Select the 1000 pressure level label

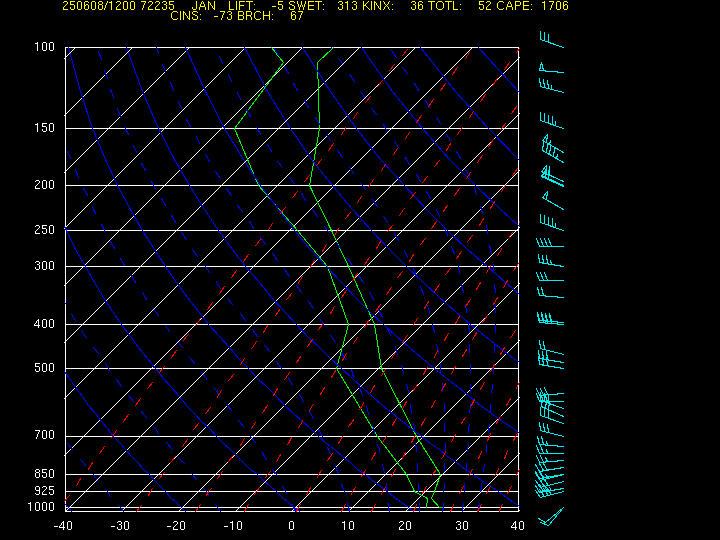pos(41,507)
